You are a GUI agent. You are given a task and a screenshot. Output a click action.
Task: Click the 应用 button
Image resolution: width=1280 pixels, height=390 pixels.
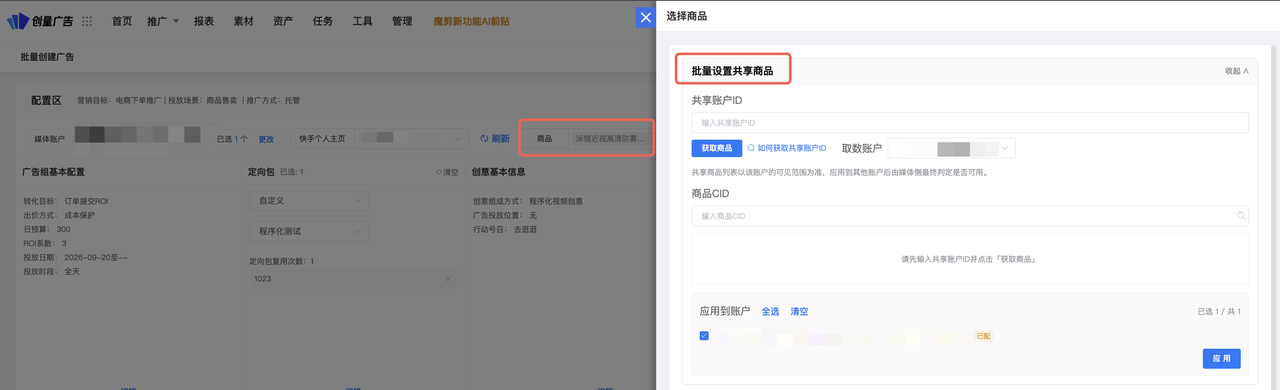[1221, 358]
